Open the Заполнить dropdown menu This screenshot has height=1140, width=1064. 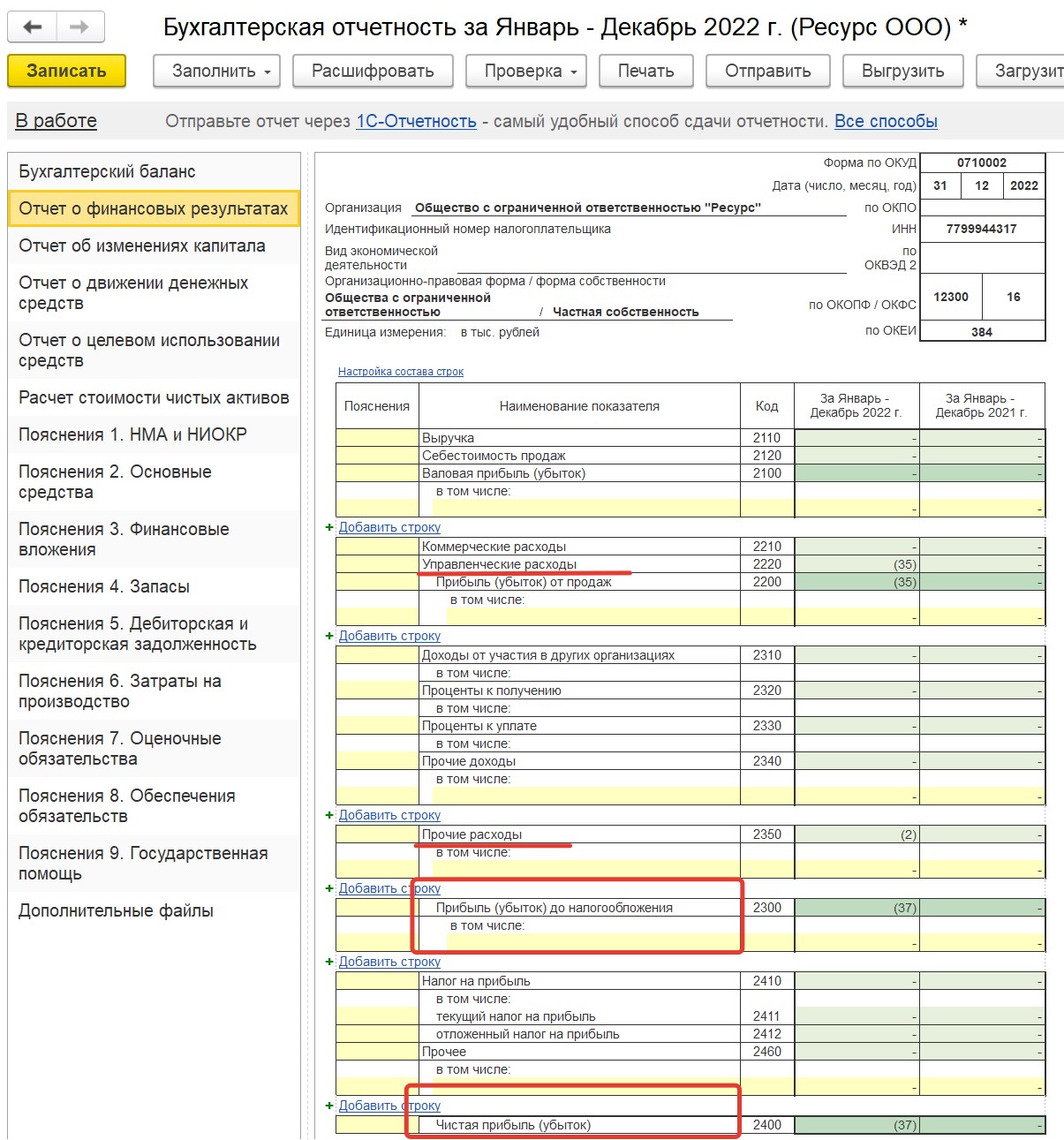point(216,71)
